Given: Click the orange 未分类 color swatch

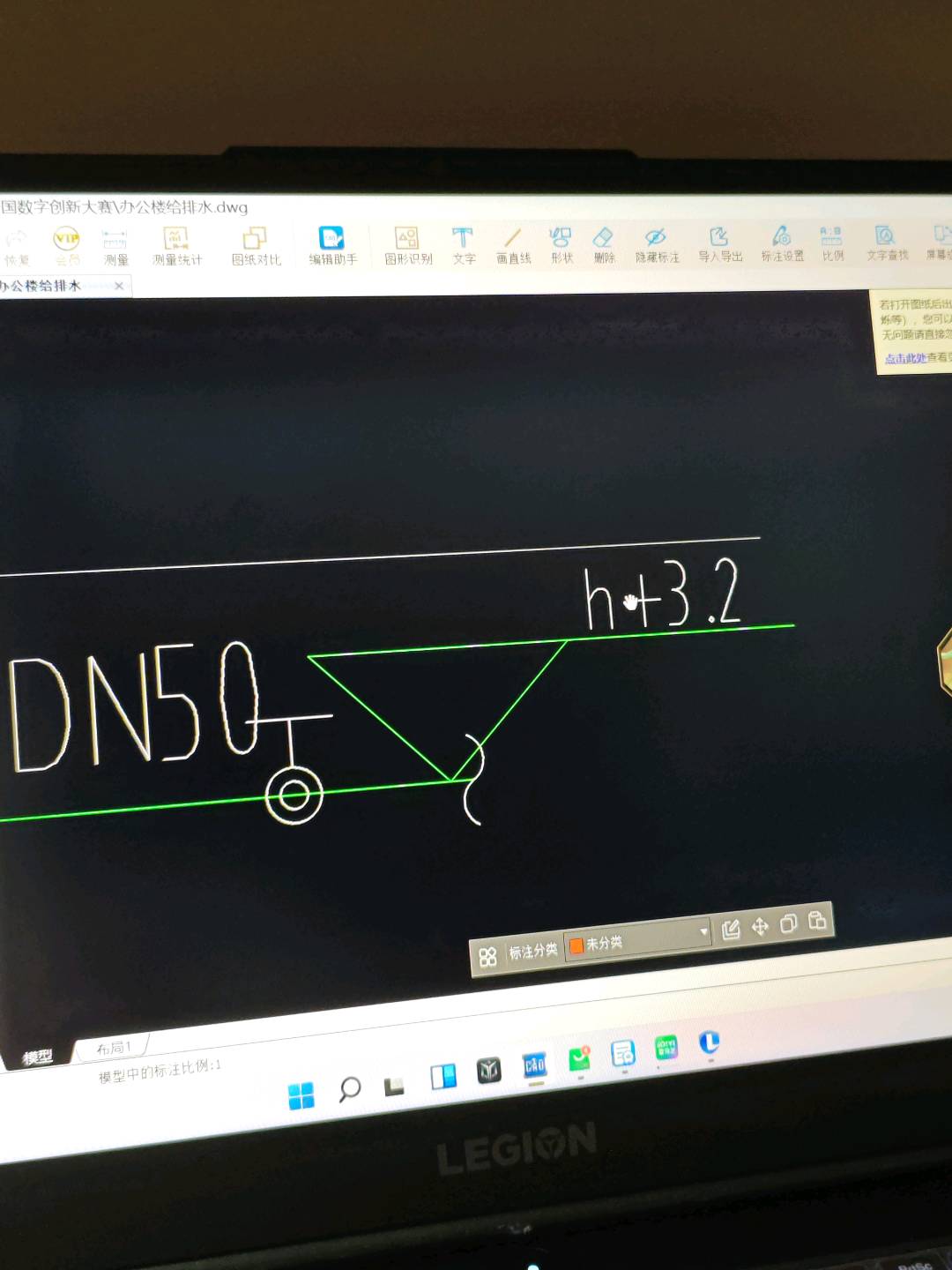Looking at the screenshot, I should point(576,945).
